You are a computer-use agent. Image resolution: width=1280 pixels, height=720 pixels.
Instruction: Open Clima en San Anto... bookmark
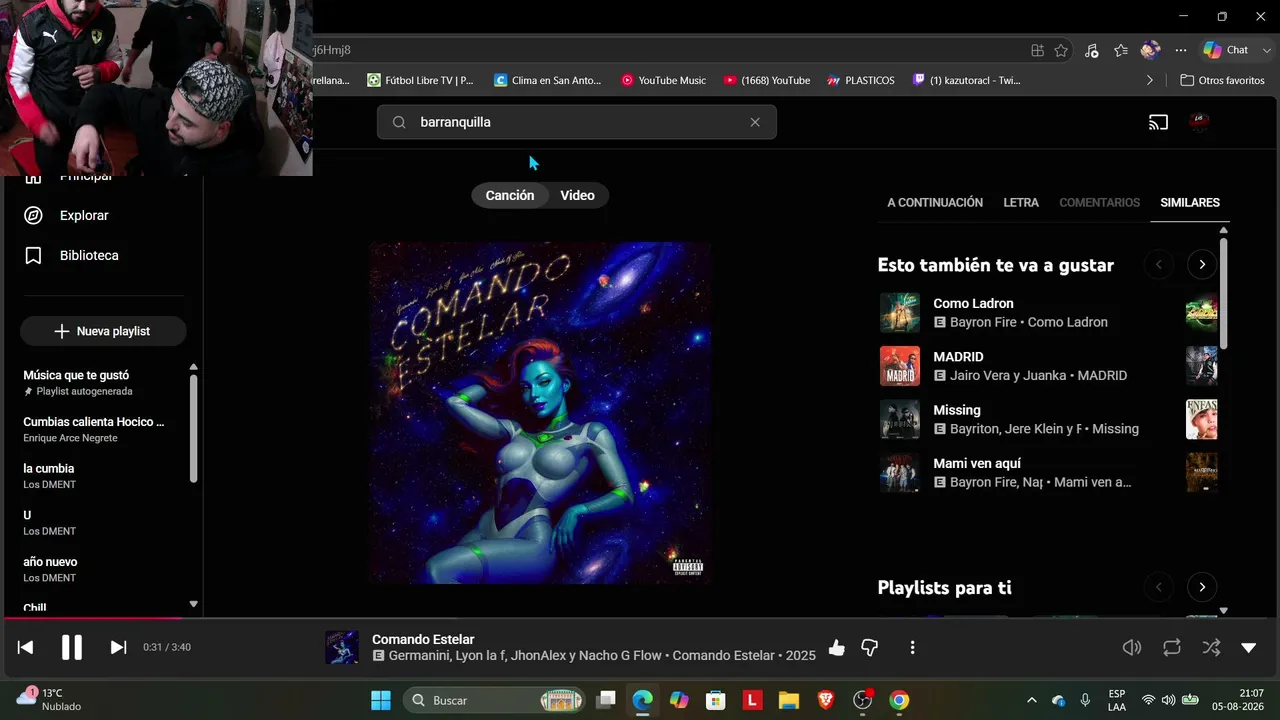click(x=548, y=80)
